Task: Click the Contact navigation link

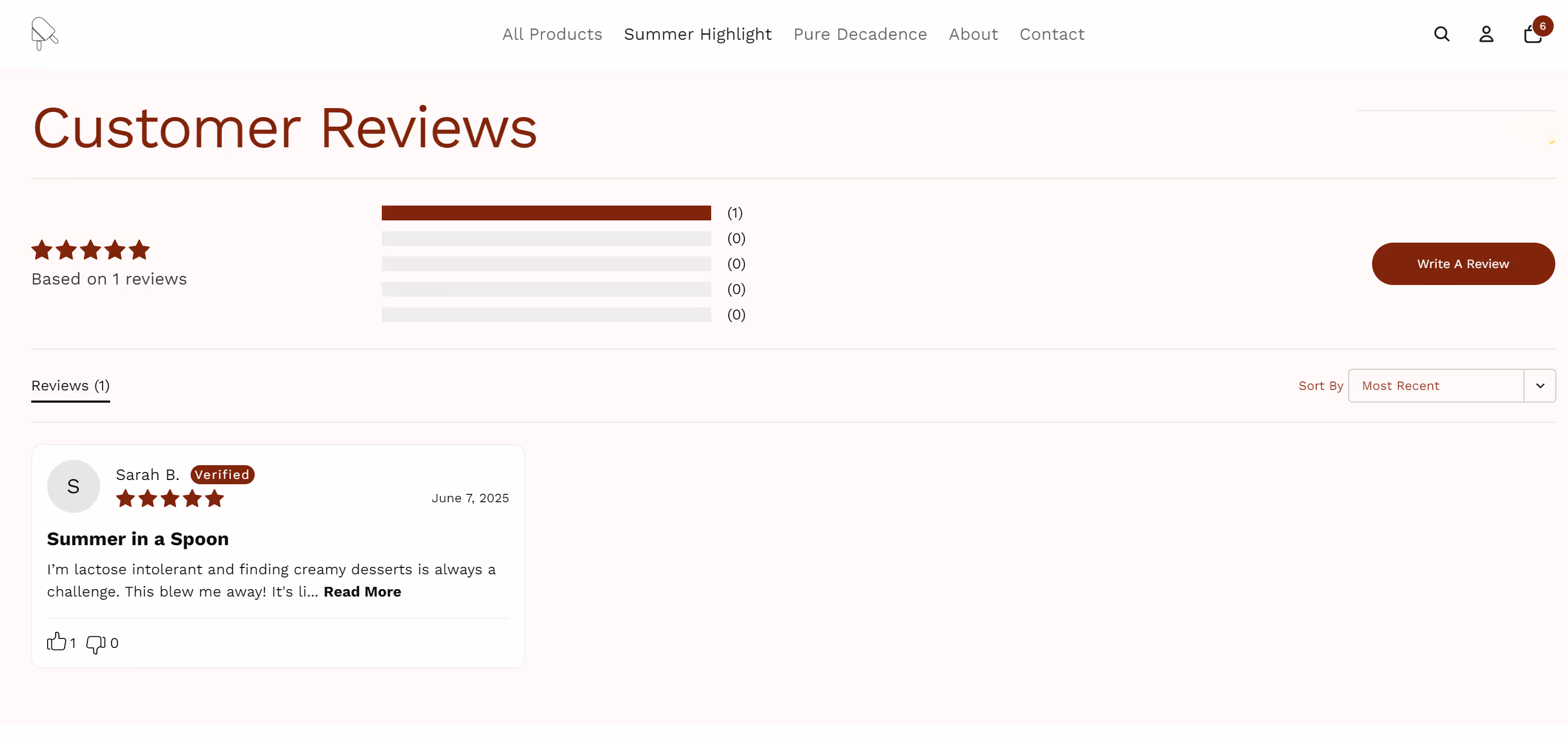Action: (1051, 34)
